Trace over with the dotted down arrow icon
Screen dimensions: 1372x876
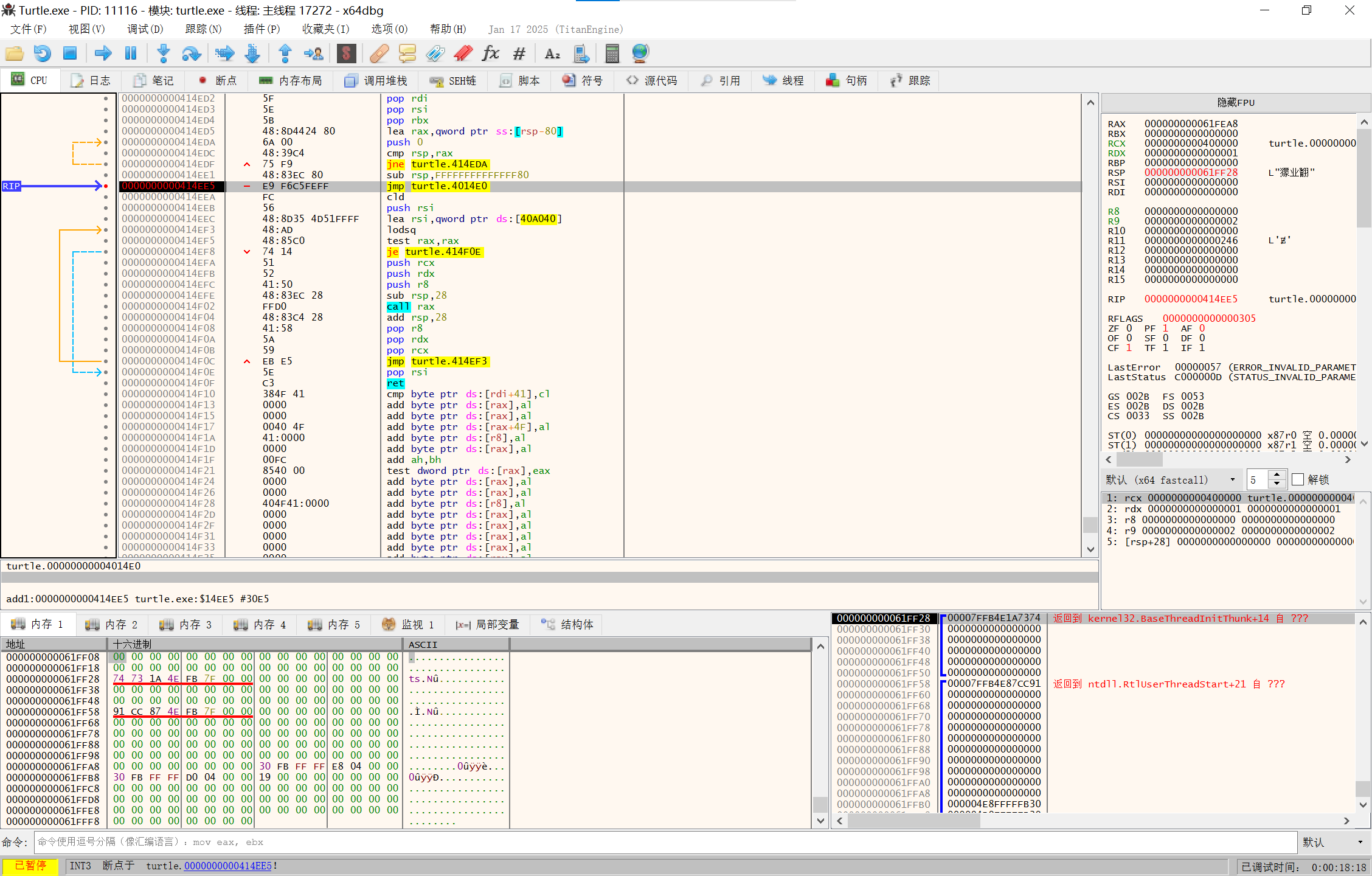tap(252, 54)
